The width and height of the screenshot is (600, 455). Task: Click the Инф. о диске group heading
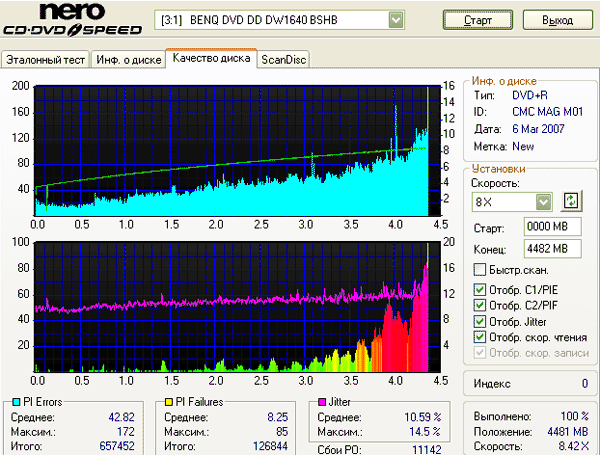[504, 81]
